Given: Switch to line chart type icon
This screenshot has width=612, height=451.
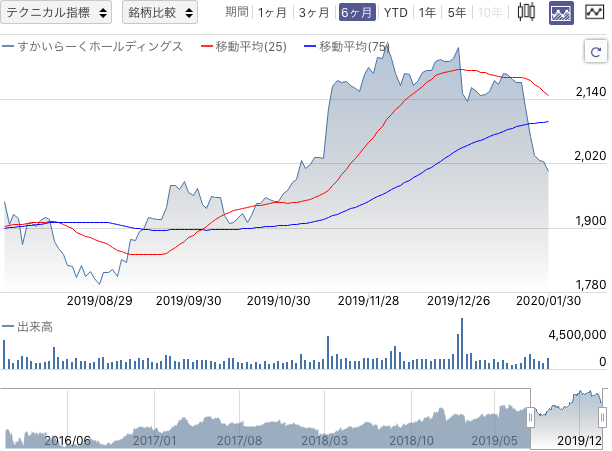Looking at the screenshot, I should click(594, 12).
